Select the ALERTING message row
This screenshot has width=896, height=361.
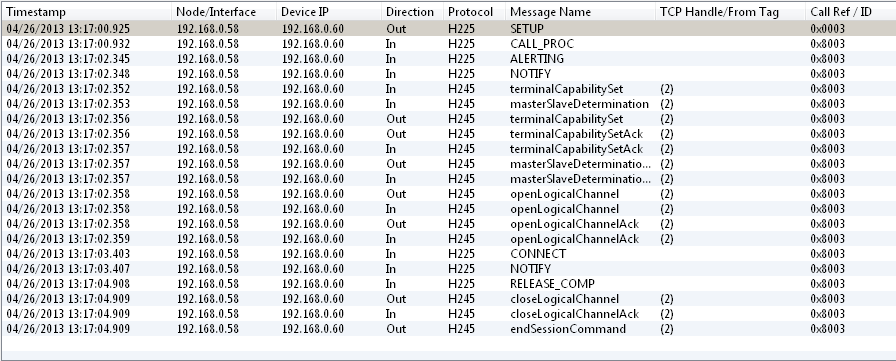pos(449,59)
